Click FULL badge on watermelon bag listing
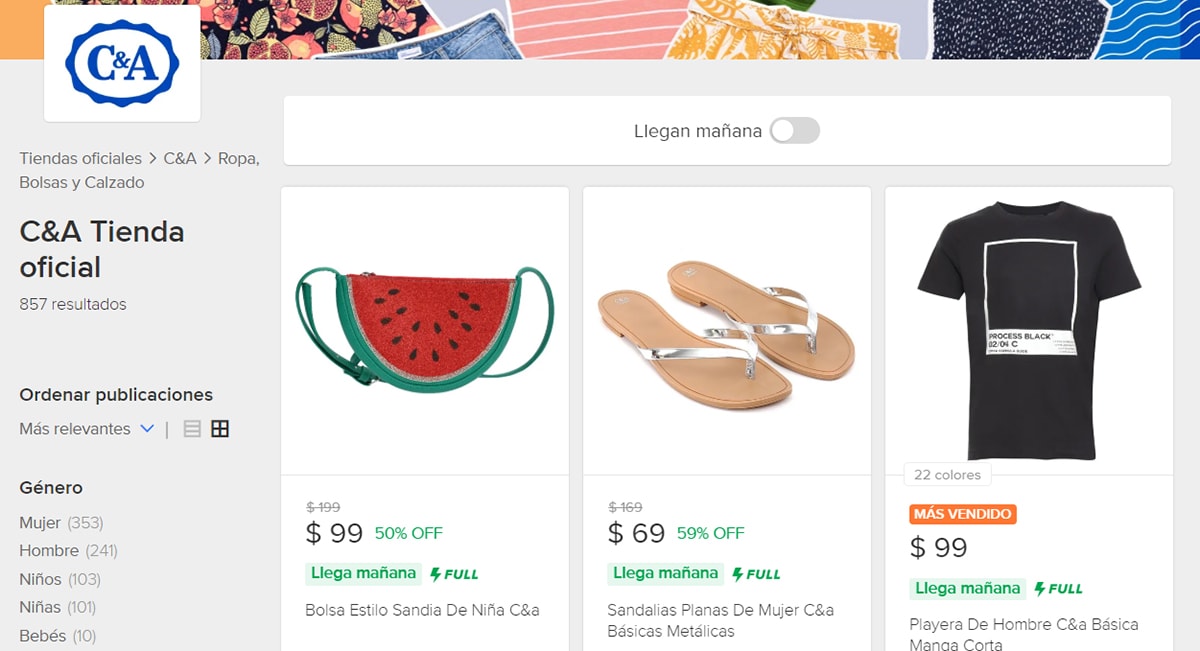The width and height of the screenshot is (1200, 651). click(454, 574)
